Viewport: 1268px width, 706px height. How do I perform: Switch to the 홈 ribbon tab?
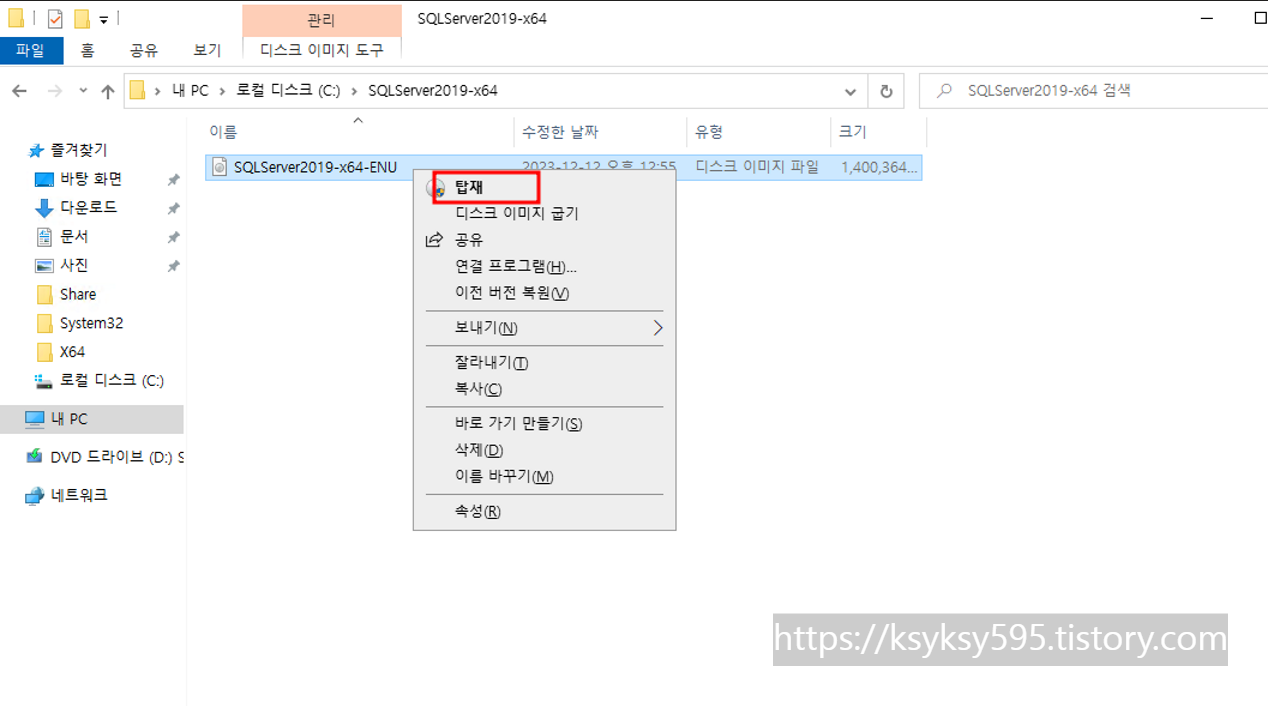pyautogui.click(x=88, y=50)
